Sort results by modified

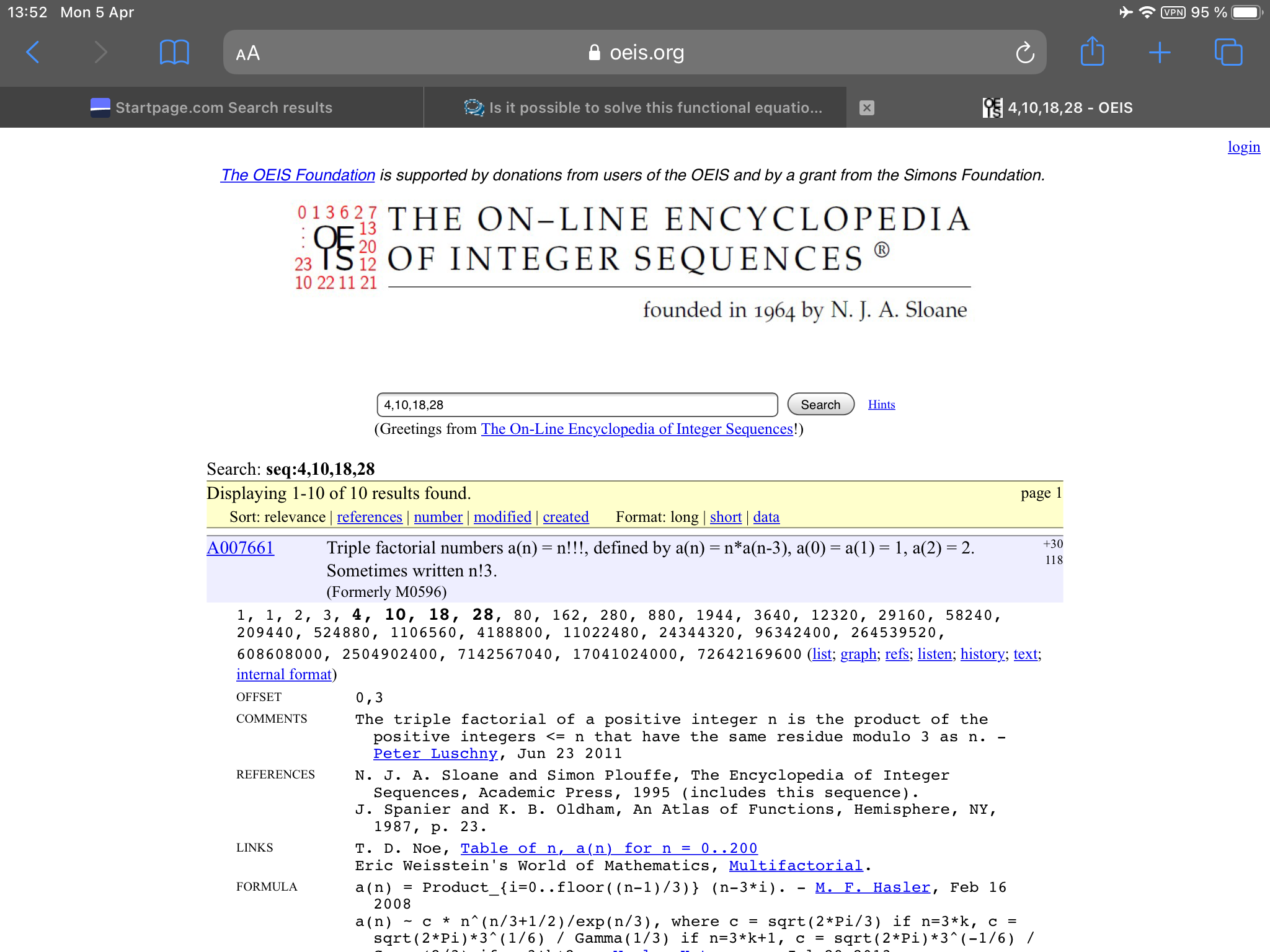502,517
